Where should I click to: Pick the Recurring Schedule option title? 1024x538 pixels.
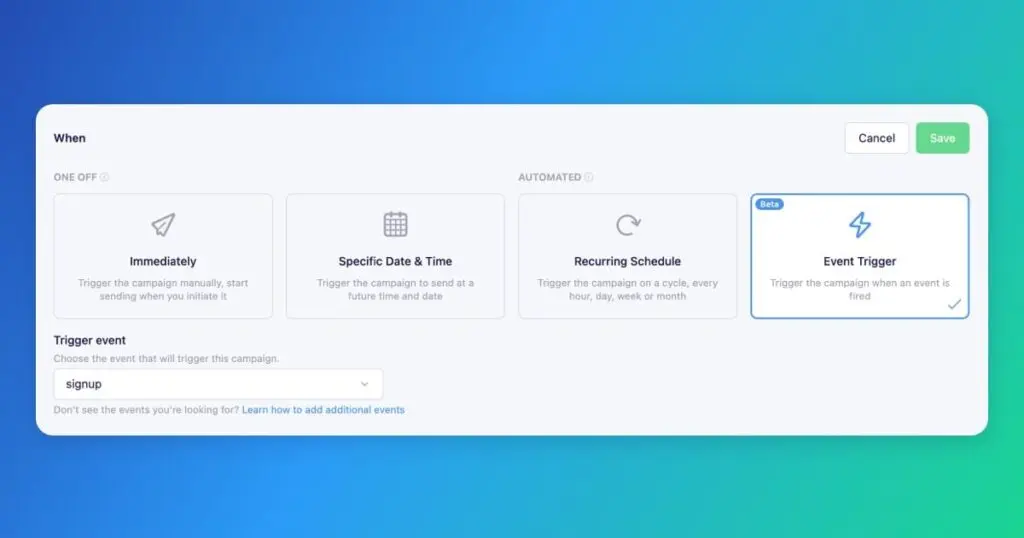point(628,261)
